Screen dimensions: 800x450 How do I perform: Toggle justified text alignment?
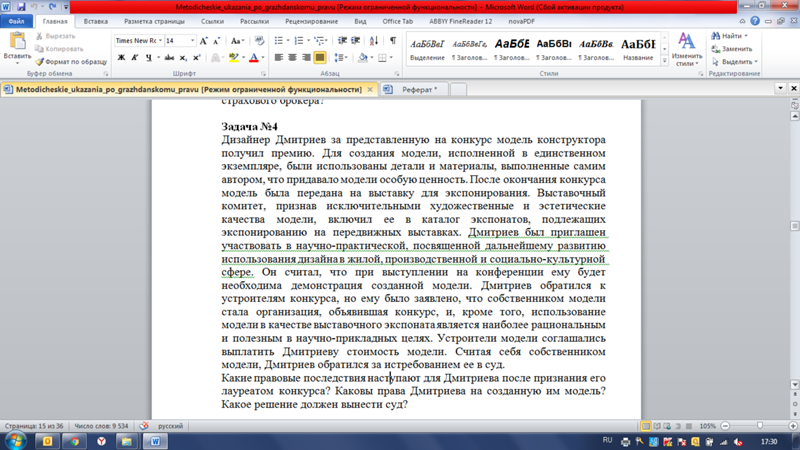[x=320, y=58]
